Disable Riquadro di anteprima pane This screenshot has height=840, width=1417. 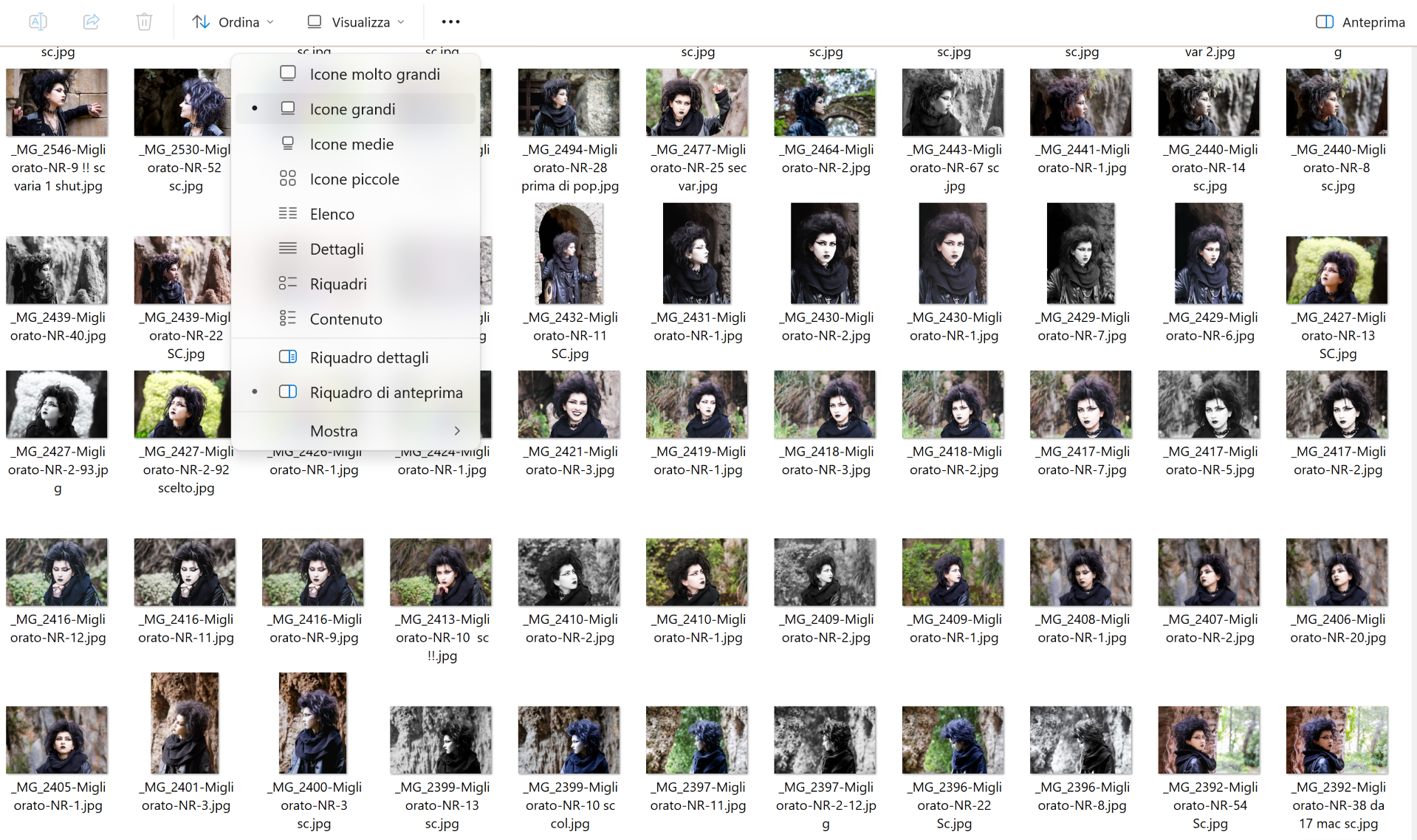(x=356, y=392)
